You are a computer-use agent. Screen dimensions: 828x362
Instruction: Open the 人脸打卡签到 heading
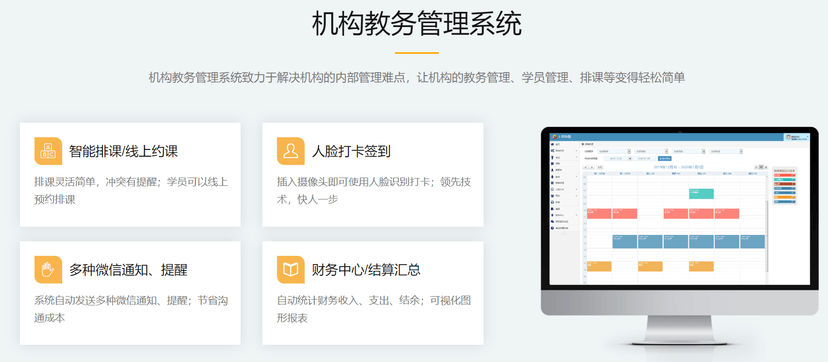pyautogui.click(x=351, y=151)
